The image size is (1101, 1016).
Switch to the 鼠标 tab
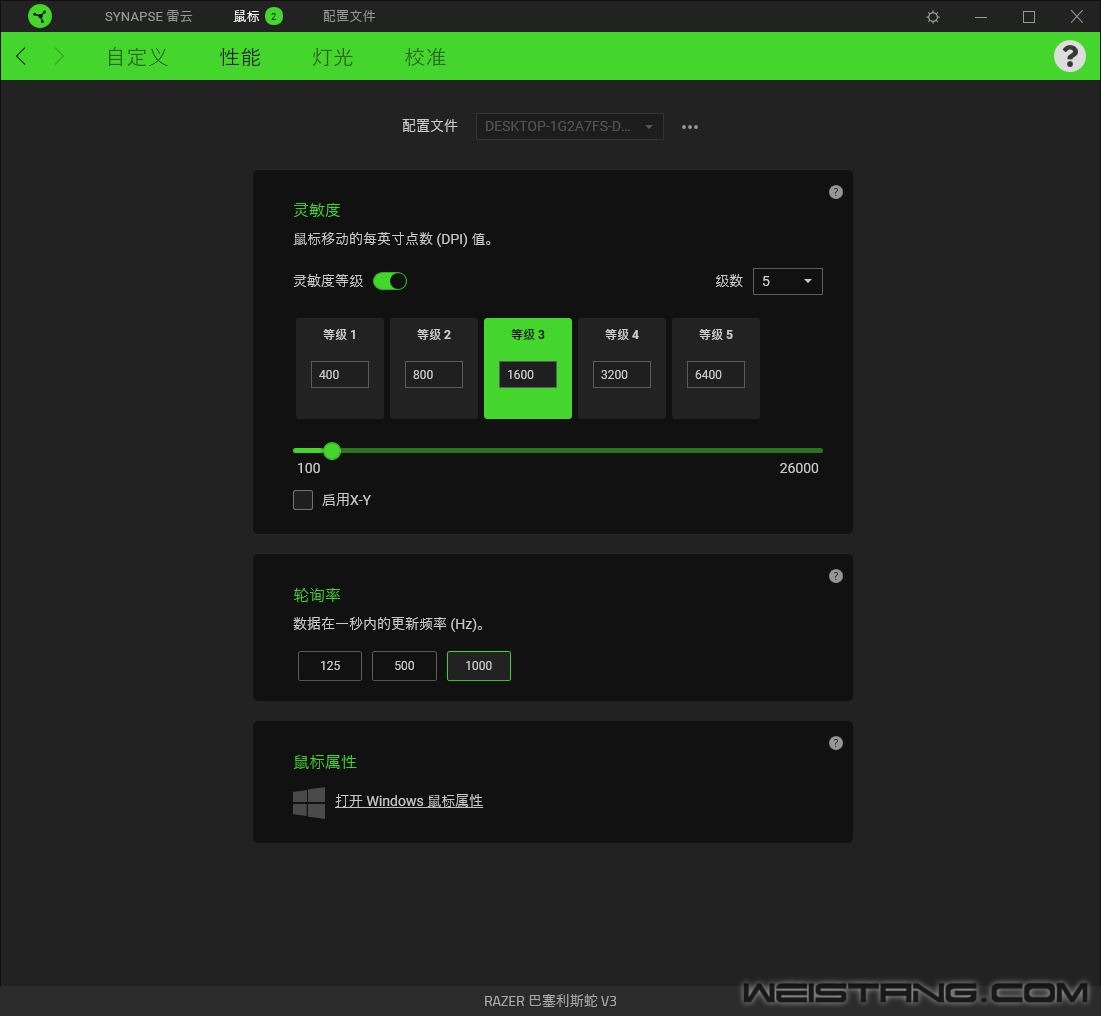pyautogui.click(x=246, y=16)
